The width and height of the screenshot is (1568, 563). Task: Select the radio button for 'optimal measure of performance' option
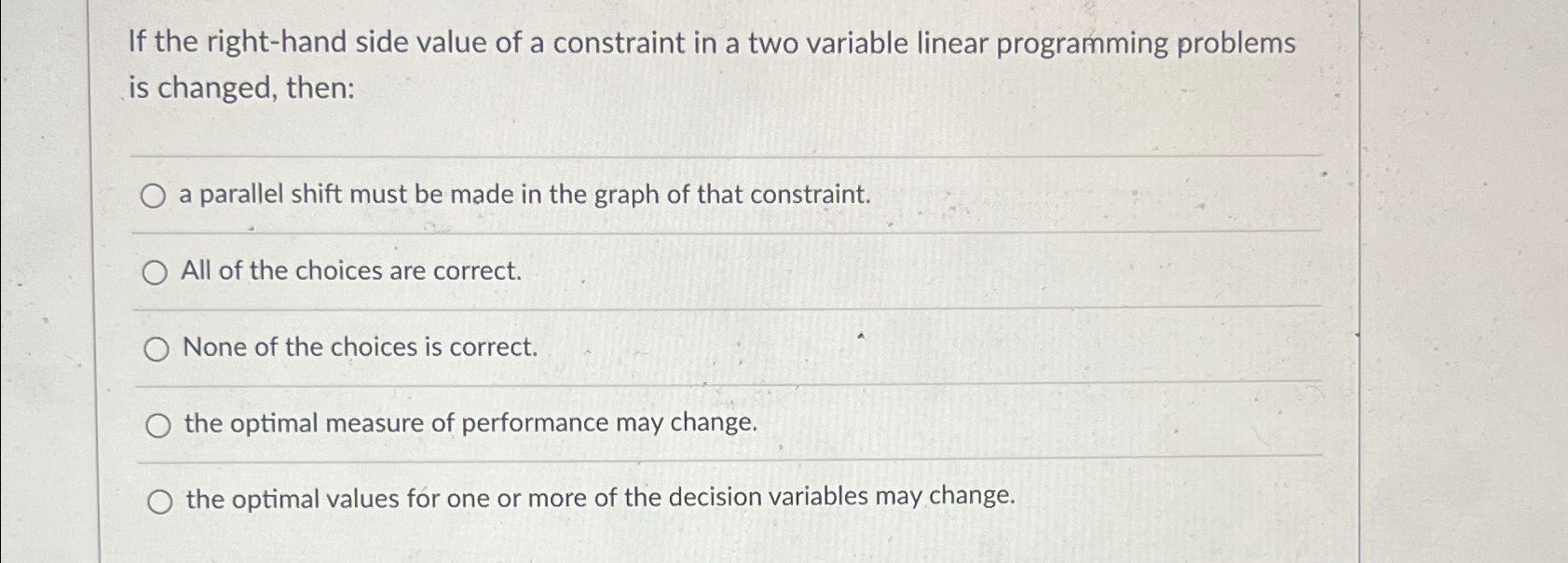point(158,425)
